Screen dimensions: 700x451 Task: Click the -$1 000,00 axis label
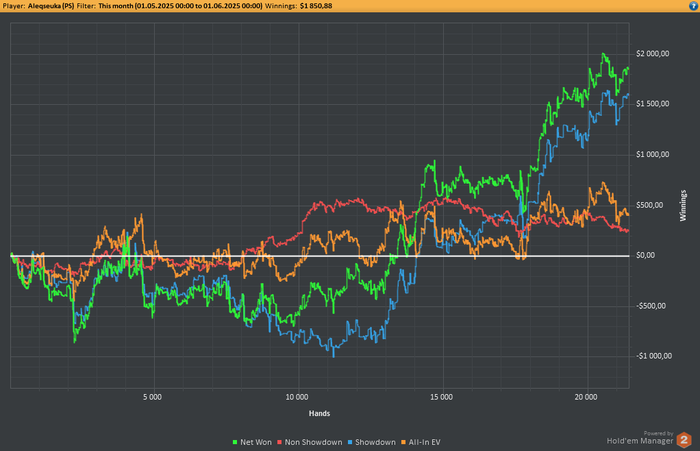pyautogui.click(x=654, y=356)
